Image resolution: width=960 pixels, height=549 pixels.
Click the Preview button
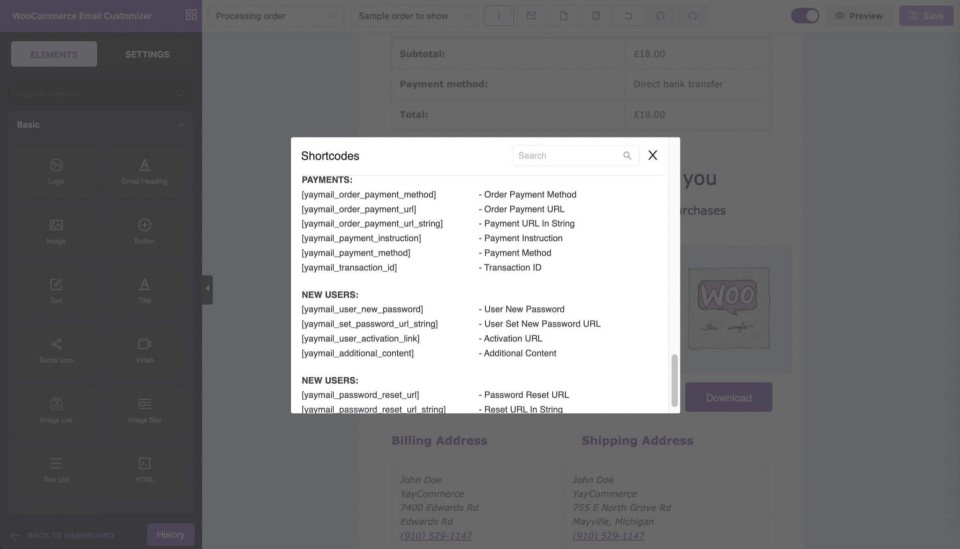click(859, 16)
